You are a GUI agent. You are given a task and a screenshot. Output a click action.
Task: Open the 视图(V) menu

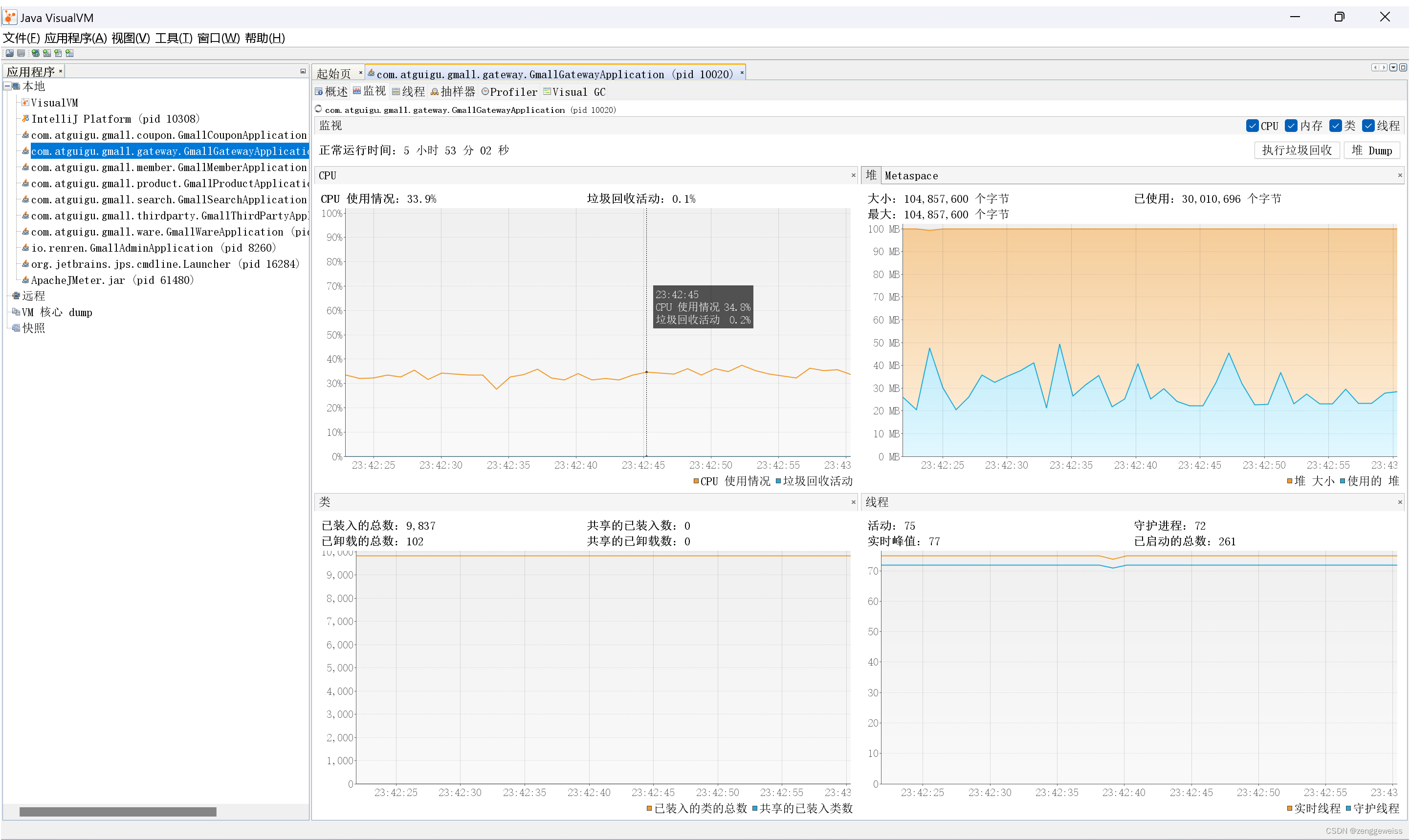131,38
